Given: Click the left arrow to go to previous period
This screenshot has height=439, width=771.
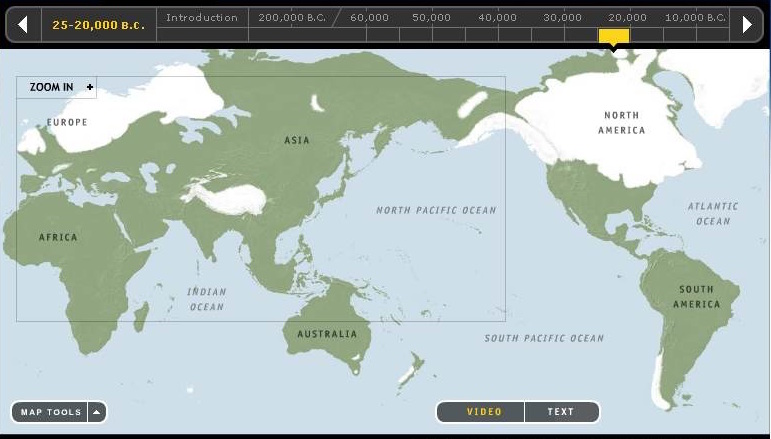Looking at the screenshot, I should pos(23,25).
